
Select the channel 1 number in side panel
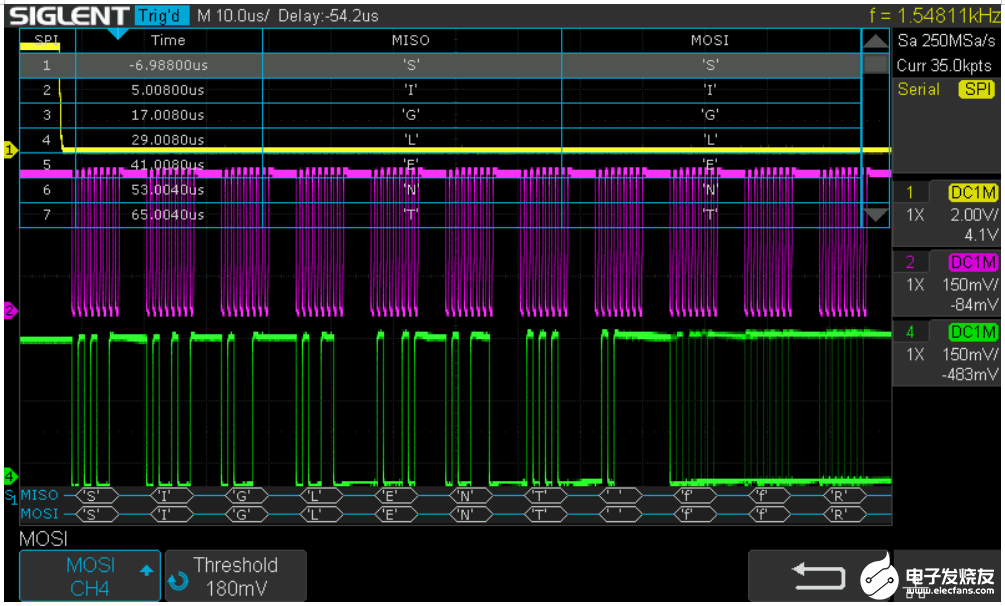click(910, 192)
